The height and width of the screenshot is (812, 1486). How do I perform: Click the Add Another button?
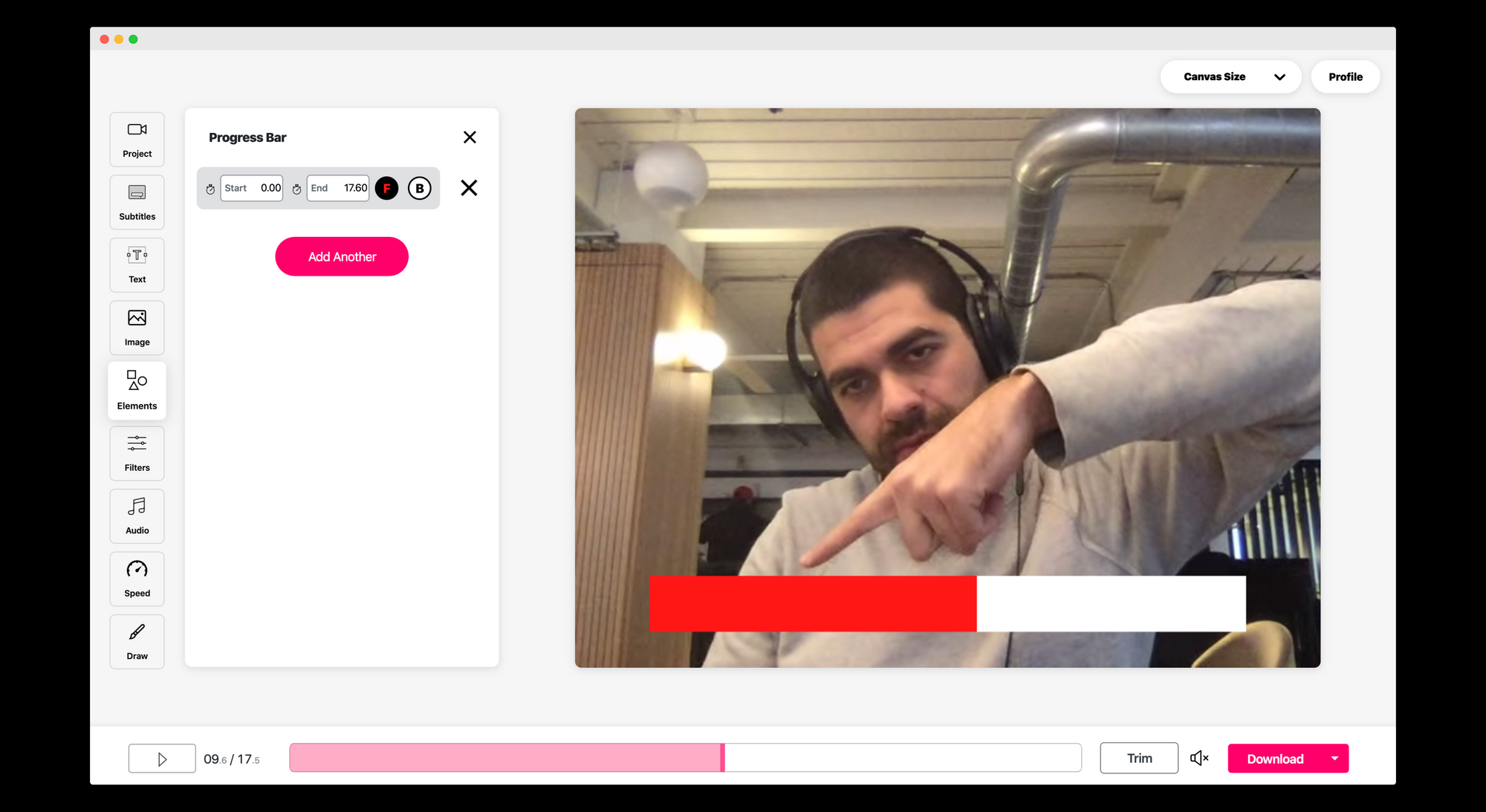click(342, 256)
